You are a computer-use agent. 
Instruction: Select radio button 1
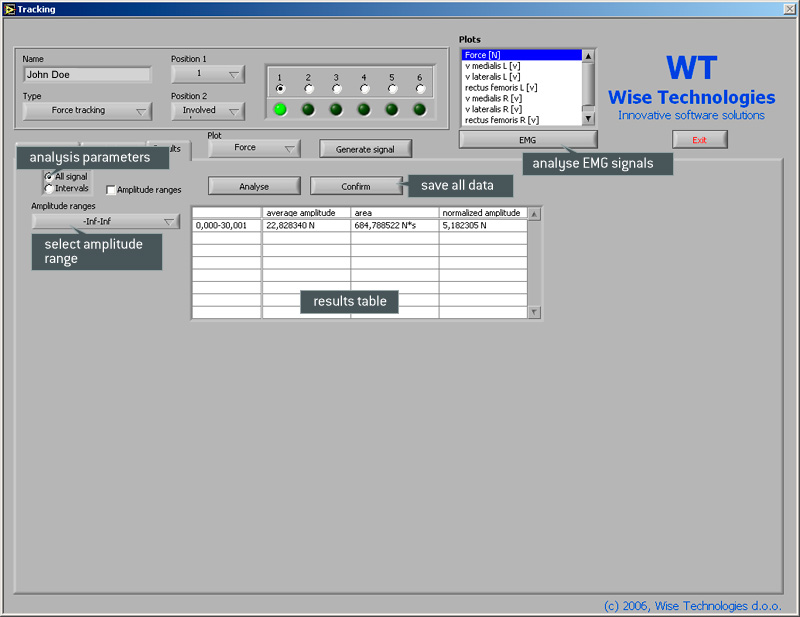(280, 89)
